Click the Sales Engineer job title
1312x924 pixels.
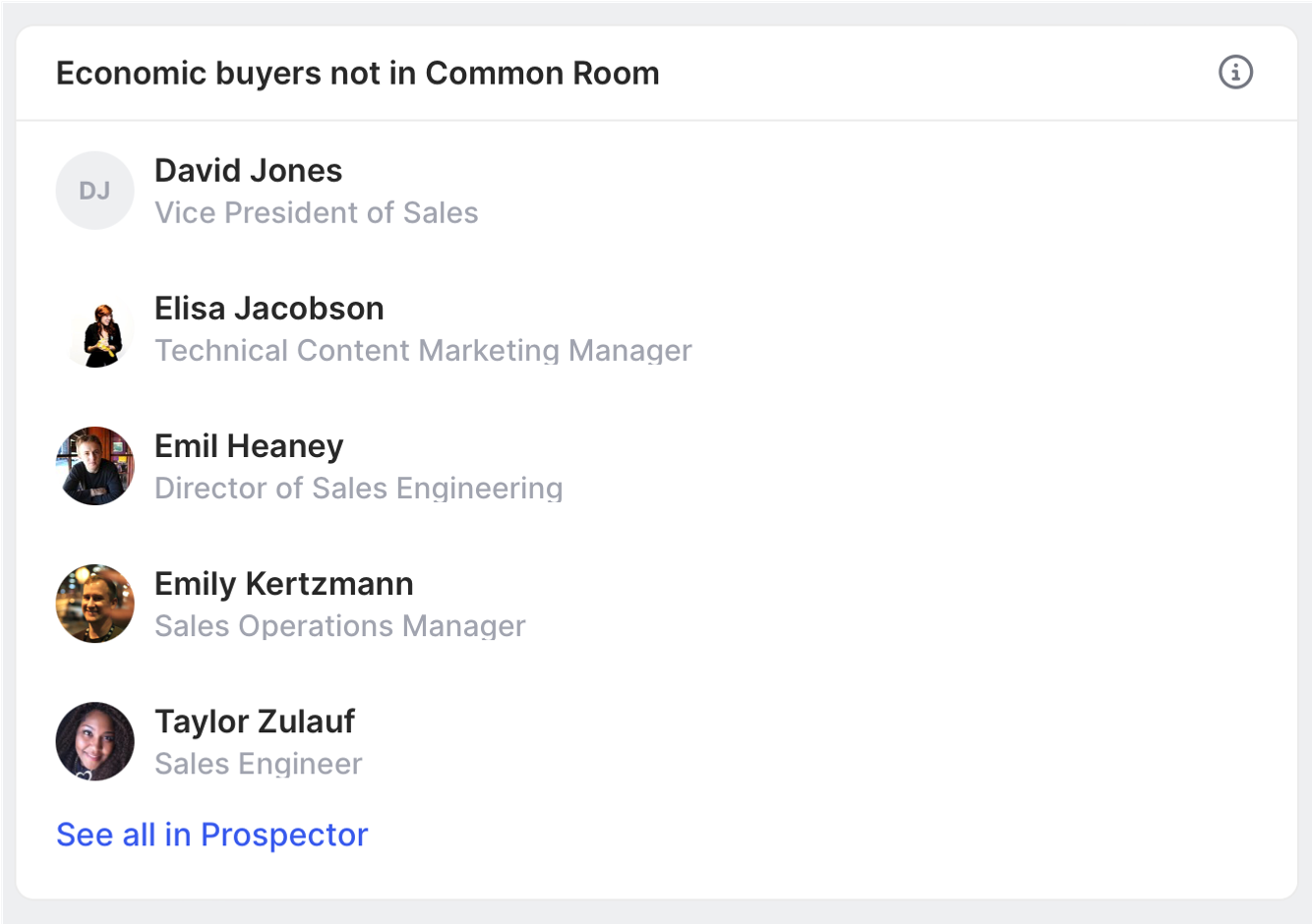[x=258, y=764]
